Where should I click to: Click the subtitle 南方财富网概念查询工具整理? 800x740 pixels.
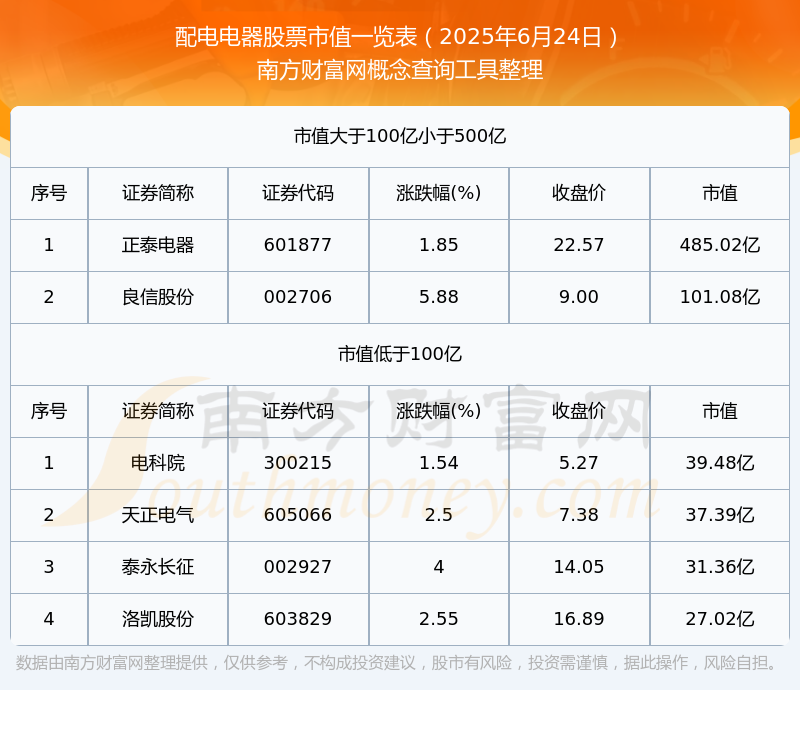[x=399, y=70]
